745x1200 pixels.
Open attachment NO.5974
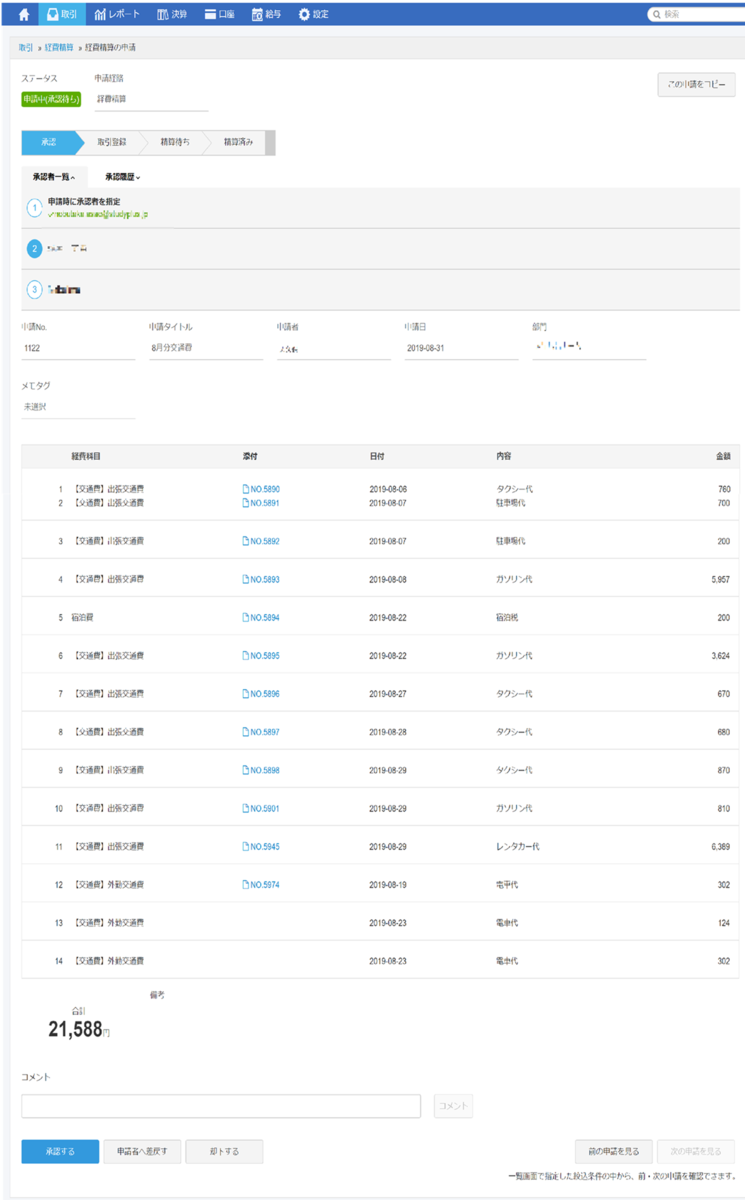coord(261,885)
